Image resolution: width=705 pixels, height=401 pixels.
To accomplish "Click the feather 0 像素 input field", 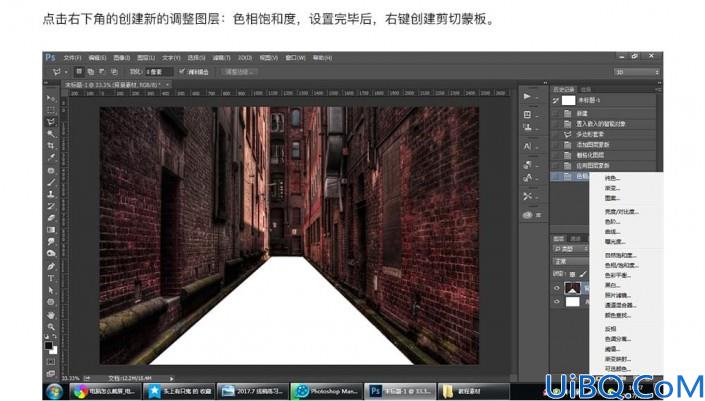I will (x=159, y=72).
